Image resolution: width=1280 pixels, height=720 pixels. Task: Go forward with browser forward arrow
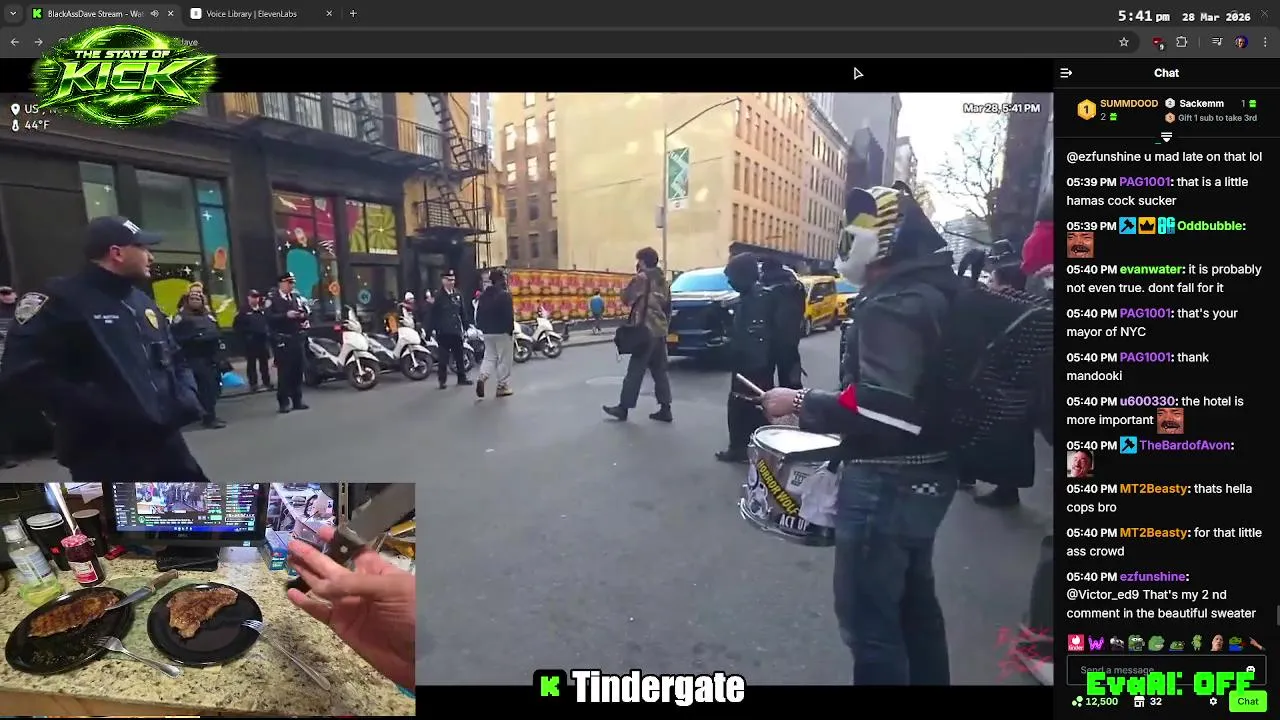point(38,42)
